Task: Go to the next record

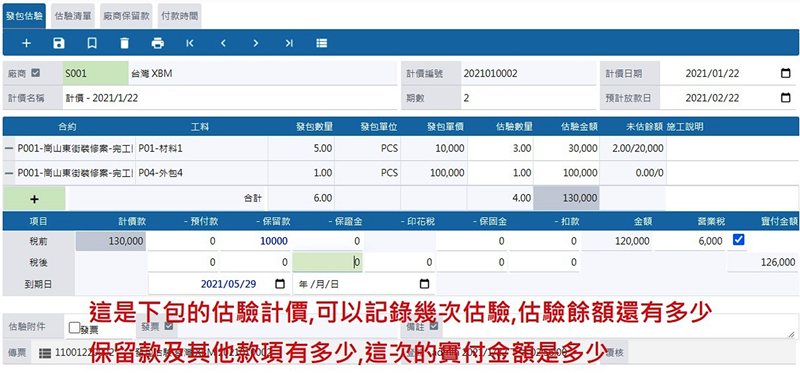Action: [256, 43]
